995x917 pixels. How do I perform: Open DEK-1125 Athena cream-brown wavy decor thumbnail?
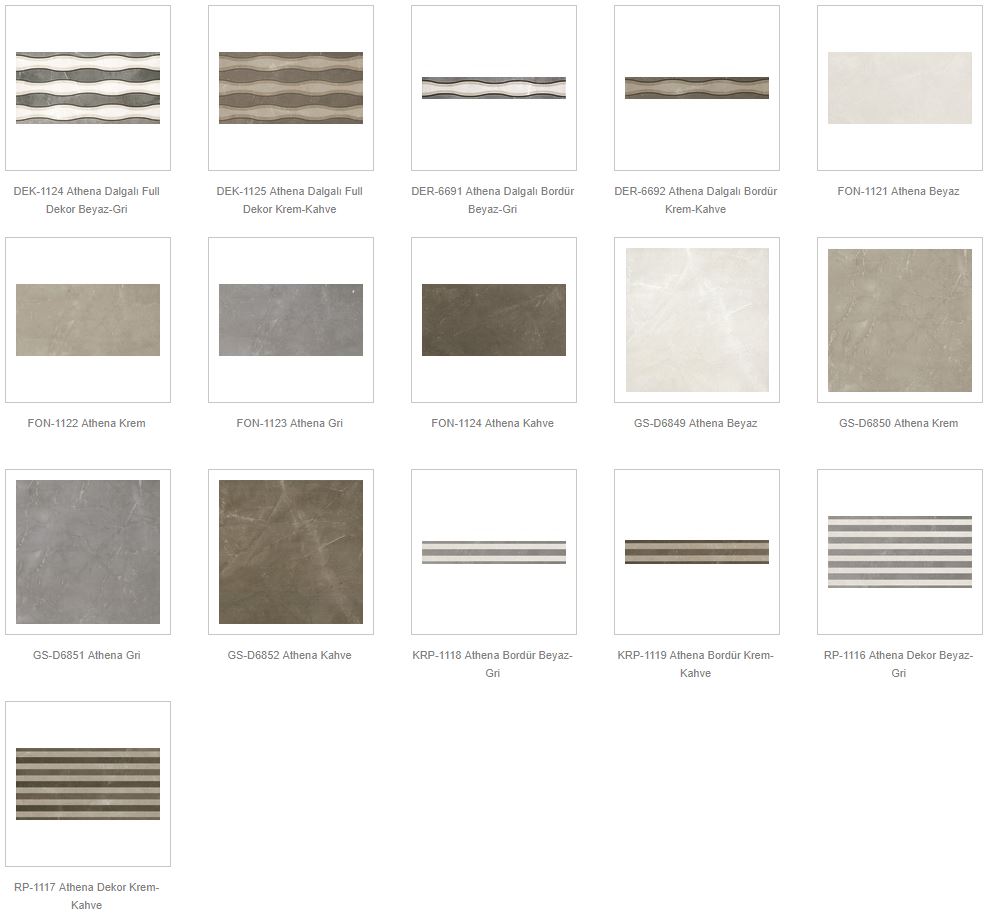point(291,88)
